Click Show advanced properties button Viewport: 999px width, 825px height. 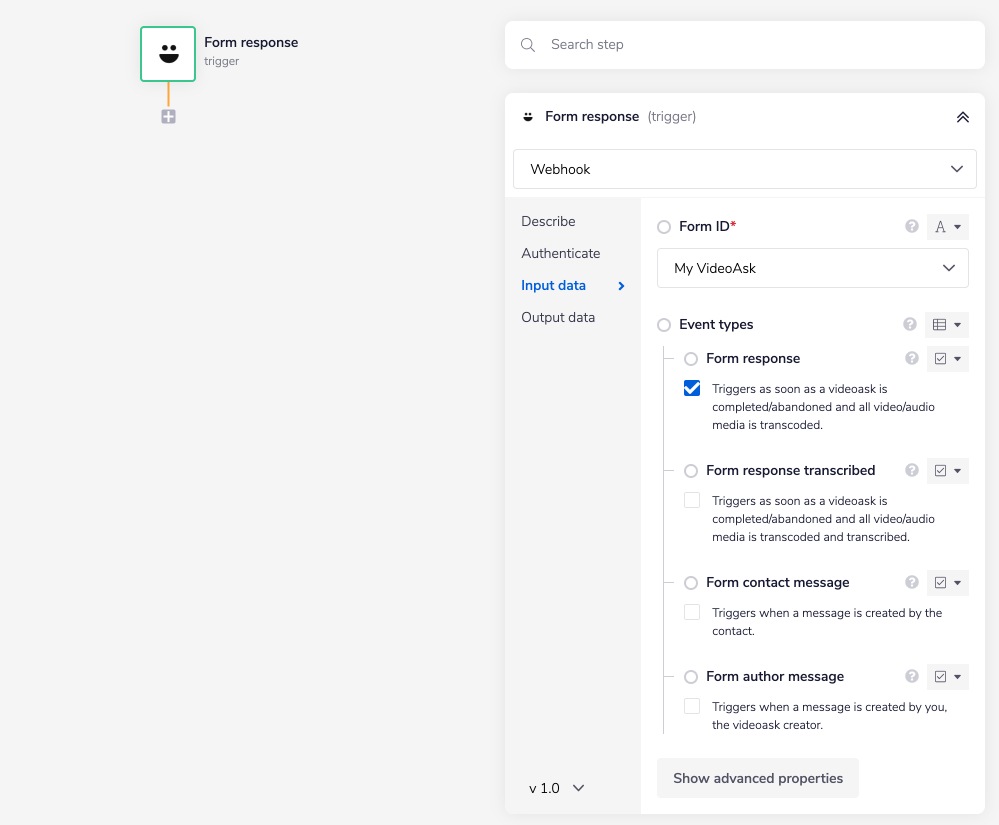[x=757, y=778]
